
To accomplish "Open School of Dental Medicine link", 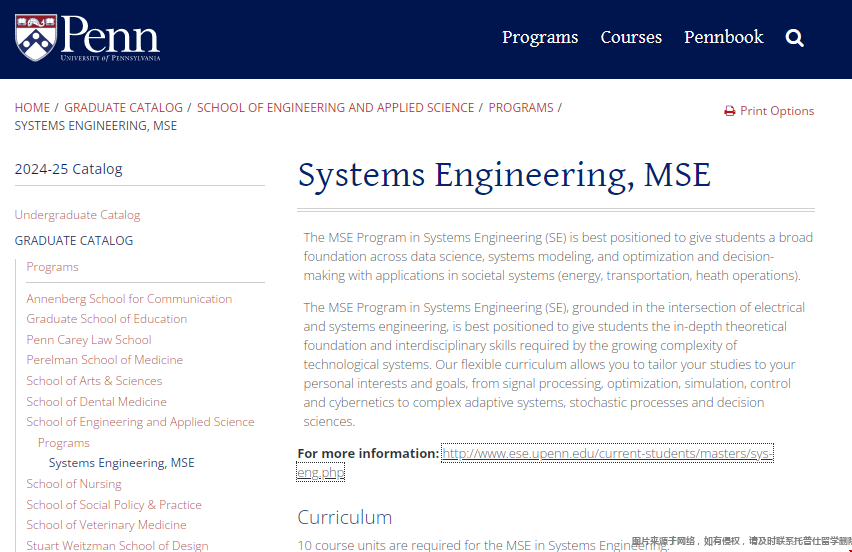I will (x=96, y=402).
